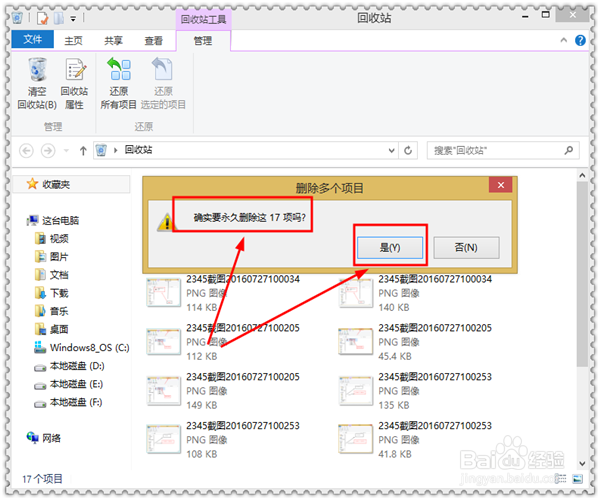Click the Back navigation arrow
This screenshot has height=500, width=600.
pos(26,151)
